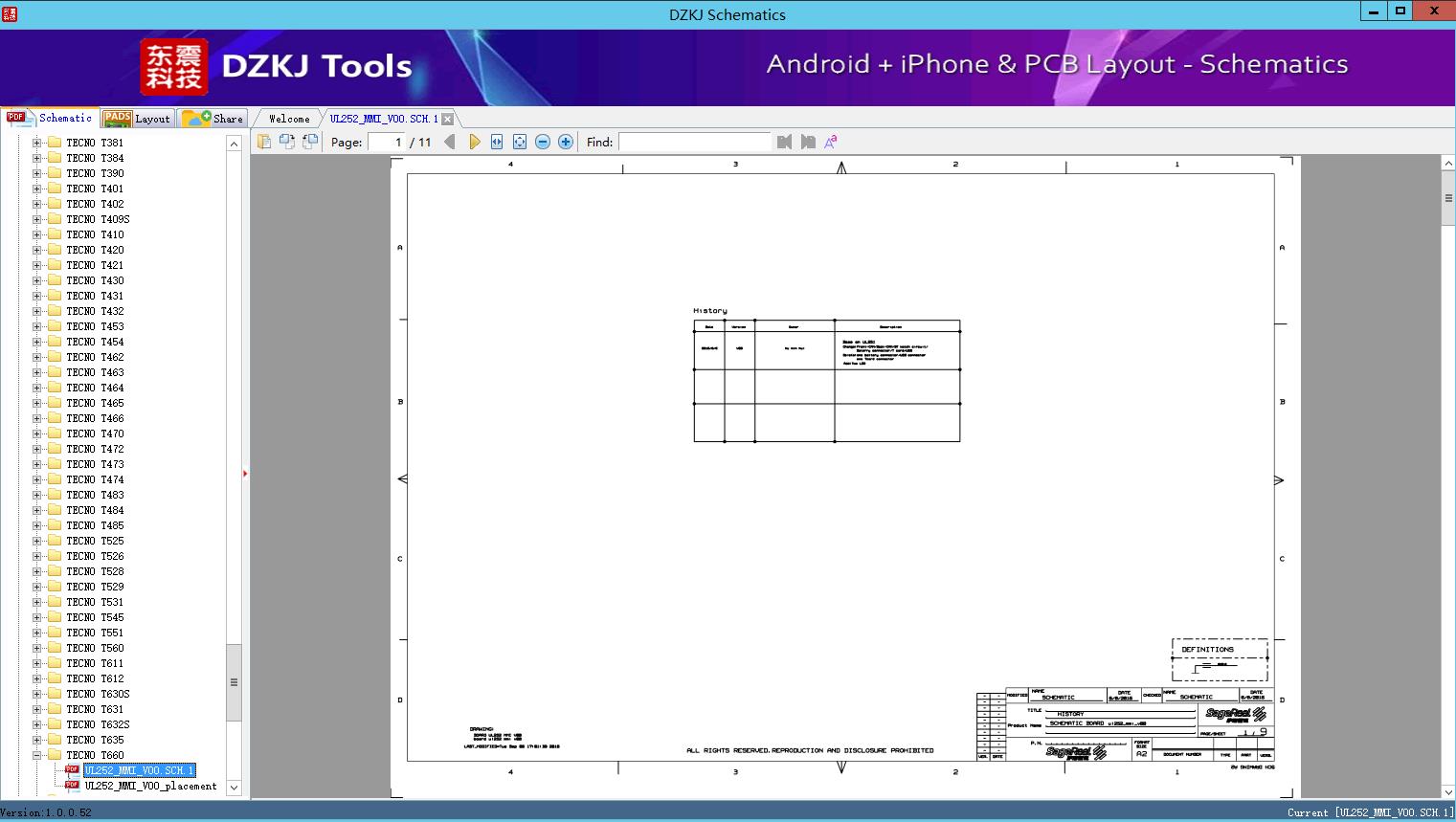This screenshot has width=1456, height=822.
Task: Expand the TECNO T410 folder
Action: [36, 234]
